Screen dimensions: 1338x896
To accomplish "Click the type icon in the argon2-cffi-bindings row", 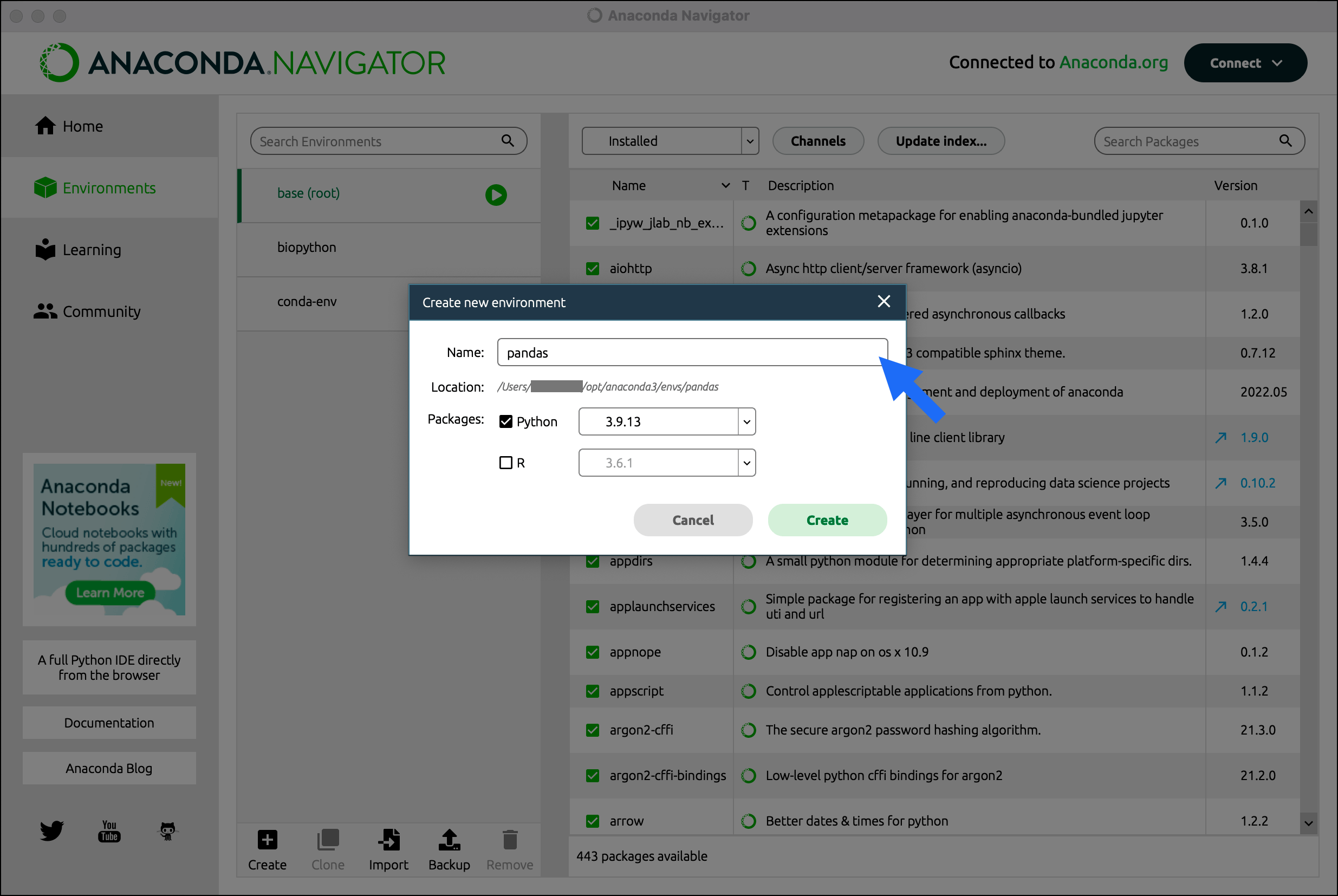I will [x=749, y=776].
